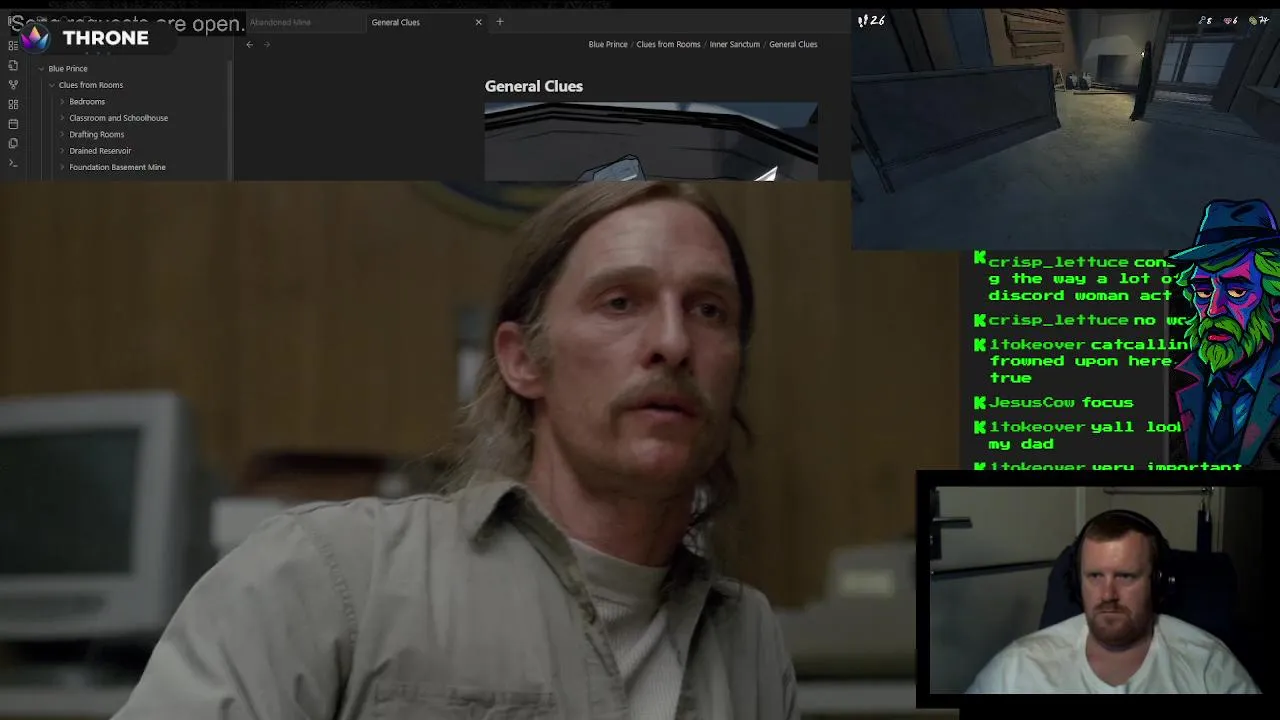This screenshot has height=720, width=1280.
Task: Open the command palette terminal icon
Action: 13,163
